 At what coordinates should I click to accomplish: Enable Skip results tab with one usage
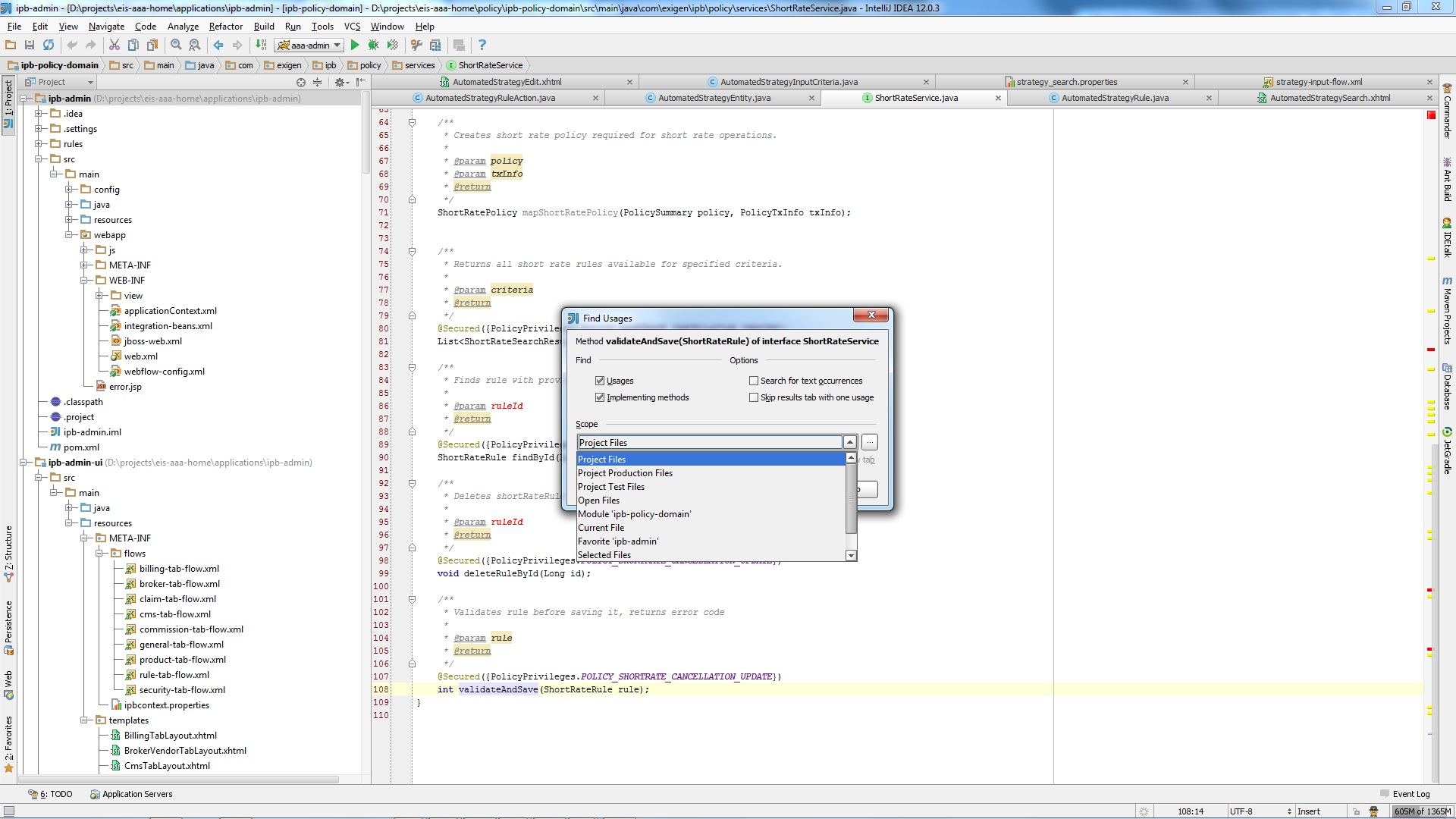coord(754,397)
